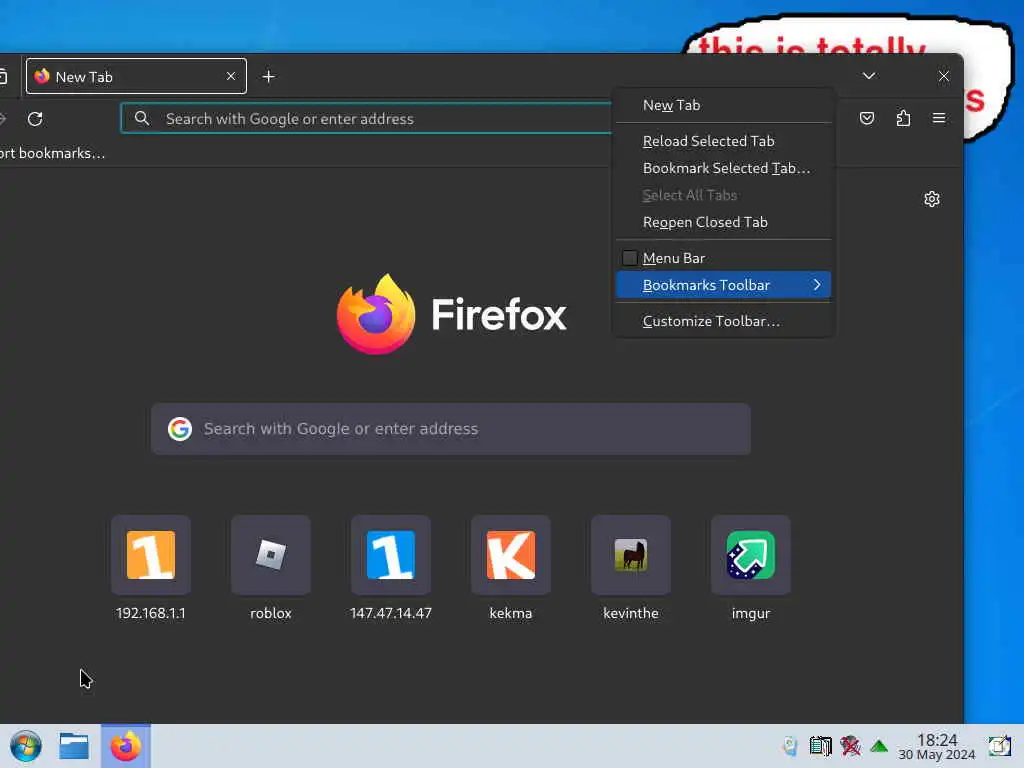The width and height of the screenshot is (1024, 768).
Task: Choose Bookmark Selected Tab… entry
Action: pyautogui.click(x=723, y=168)
